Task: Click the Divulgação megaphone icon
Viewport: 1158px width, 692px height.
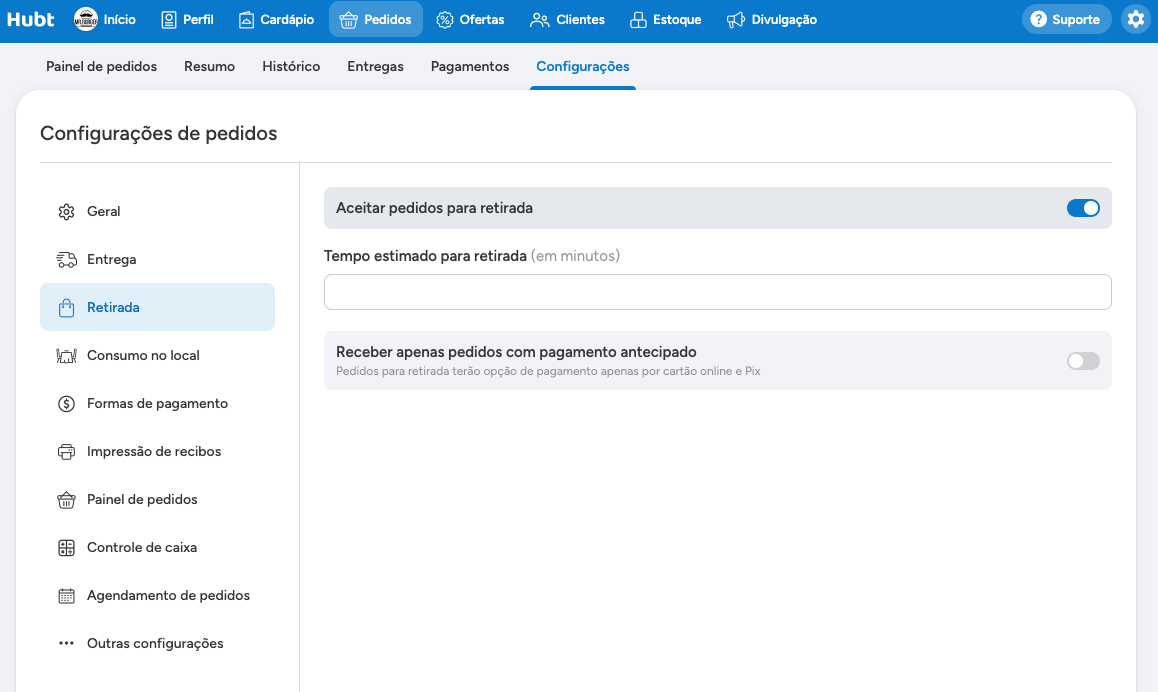Action: click(x=736, y=20)
